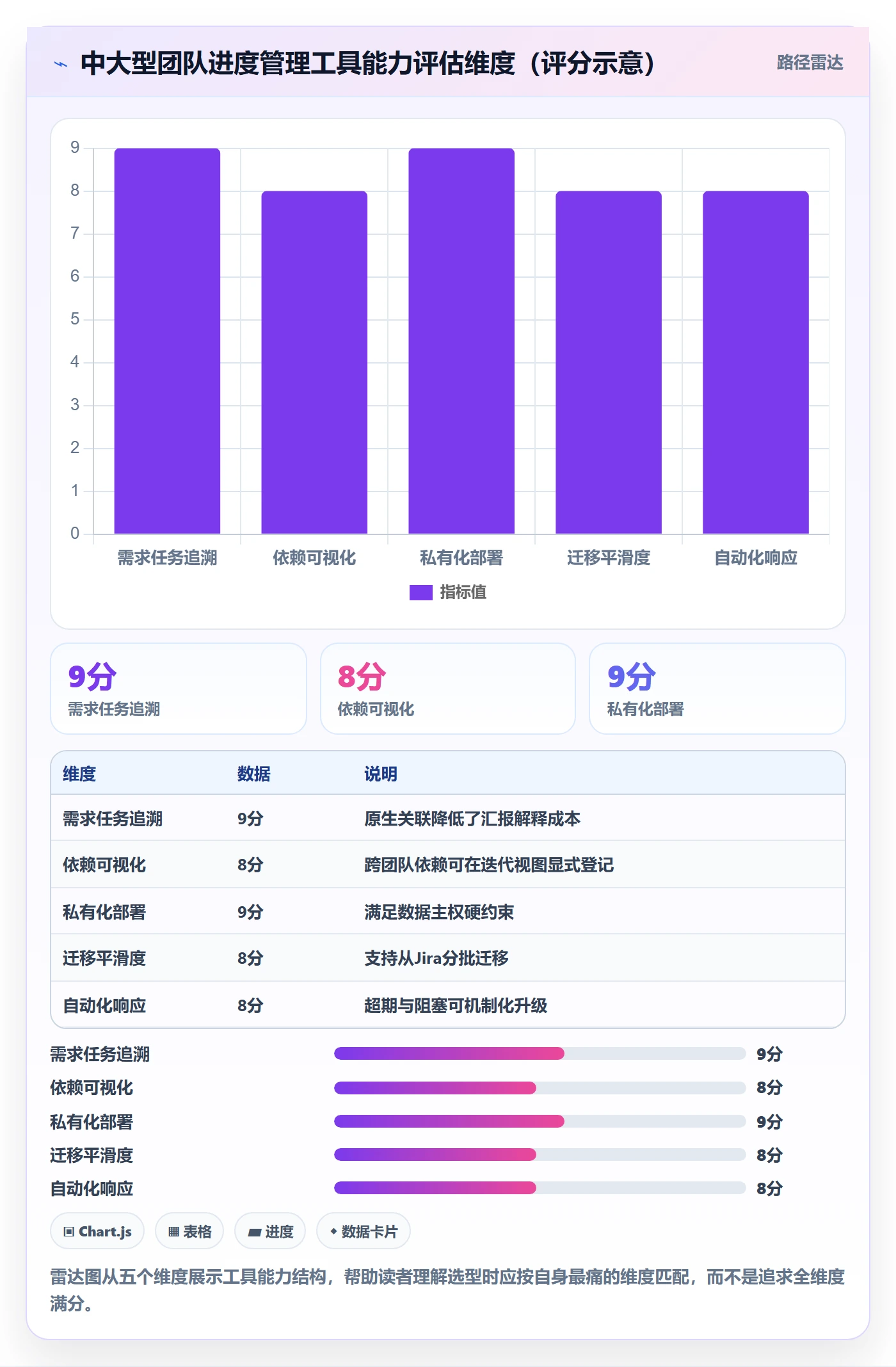Viewport: 896px width, 1367px height.
Task: Click the square icon in the Chart.js chip
Action: pos(69,1231)
